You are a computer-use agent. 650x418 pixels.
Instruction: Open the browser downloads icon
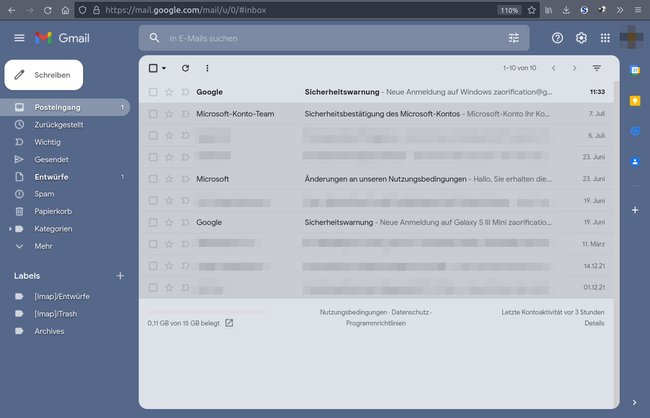pyautogui.click(x=566, y=10)
